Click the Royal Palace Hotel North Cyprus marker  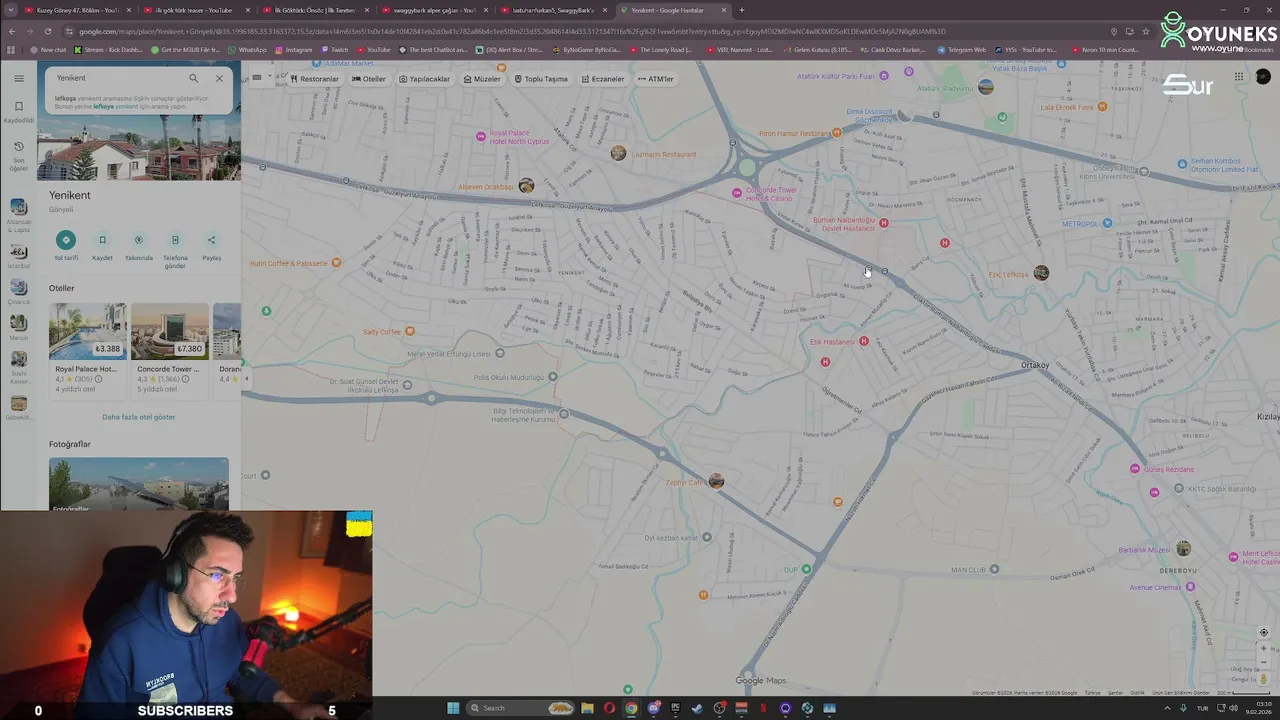481,136
